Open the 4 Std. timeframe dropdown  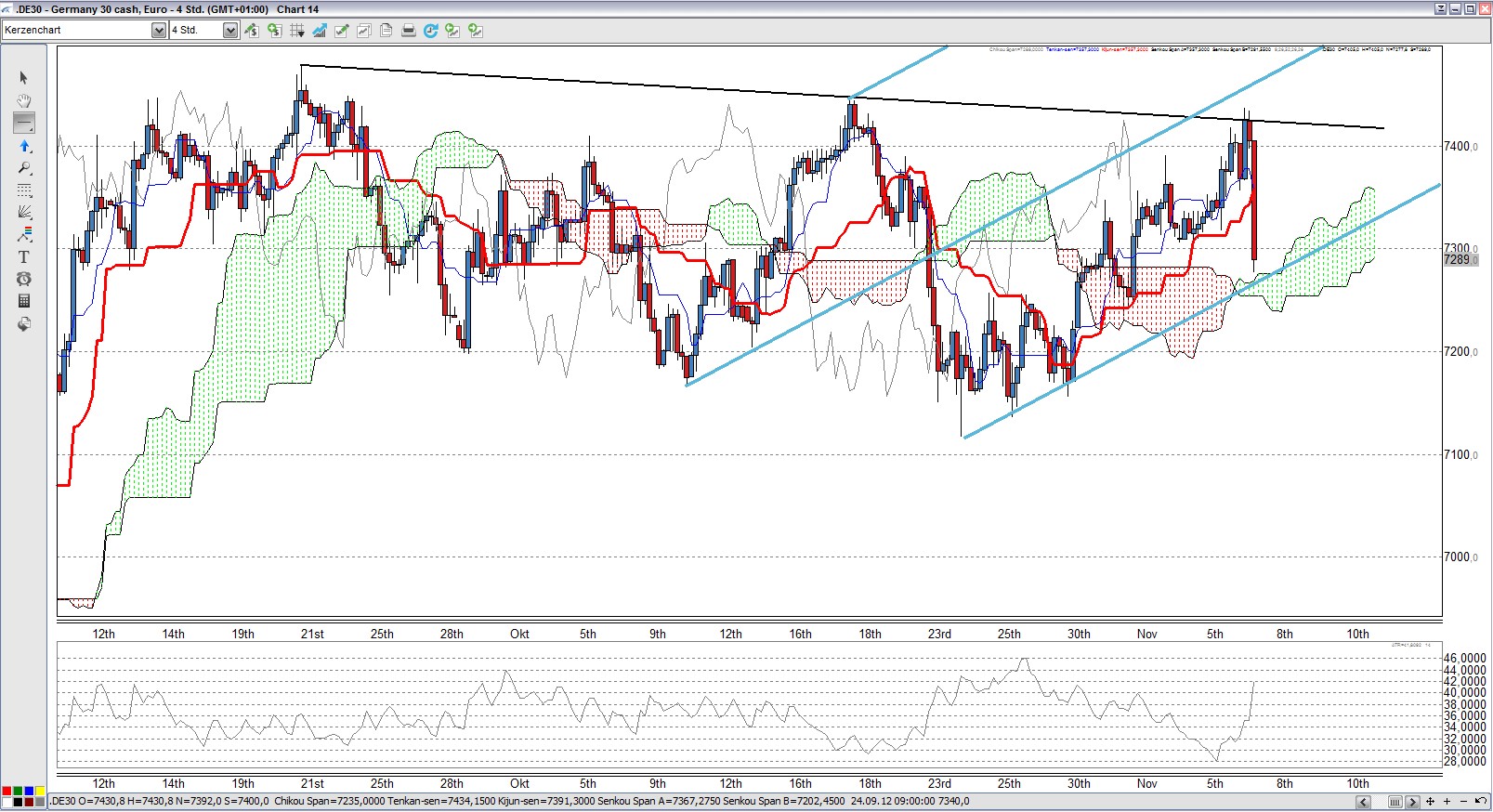tap(229, 31)
